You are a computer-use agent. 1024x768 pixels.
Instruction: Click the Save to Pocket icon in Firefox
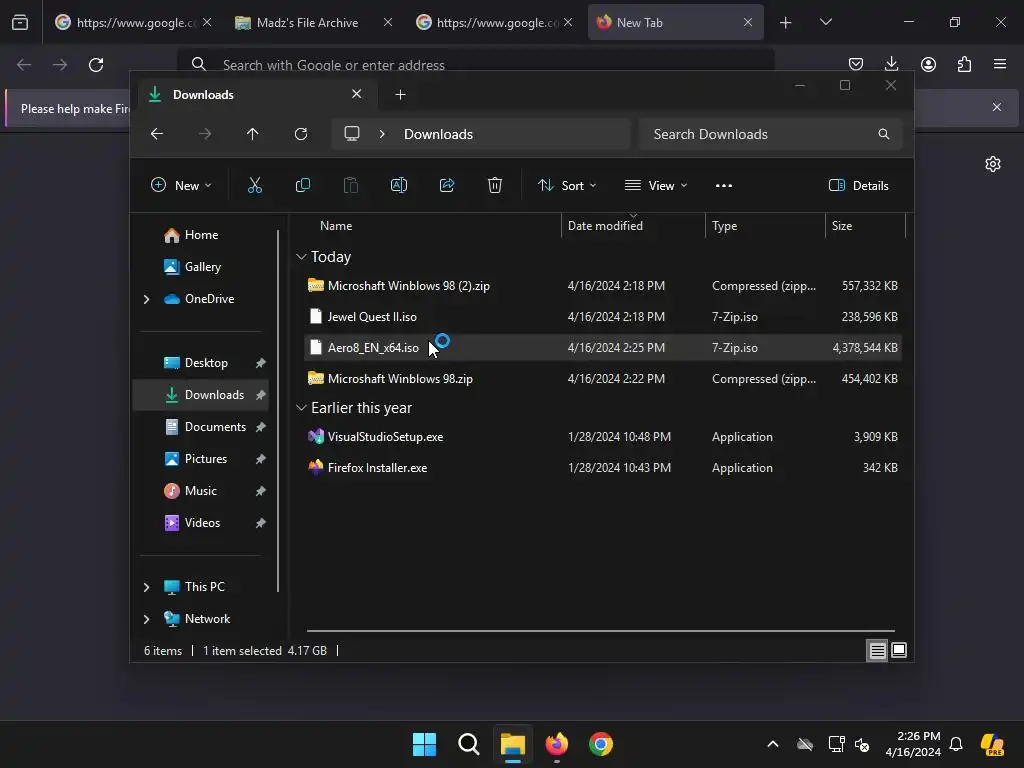pos(856,64)
